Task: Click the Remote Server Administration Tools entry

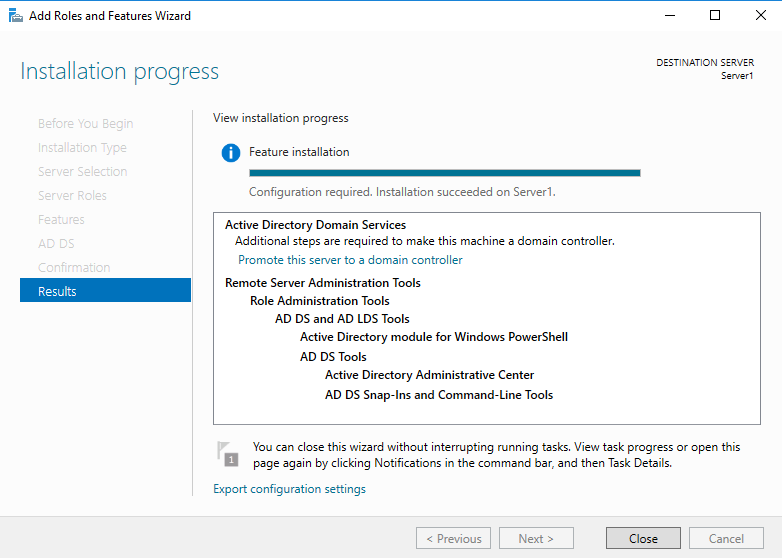Action: click(323, 283)
